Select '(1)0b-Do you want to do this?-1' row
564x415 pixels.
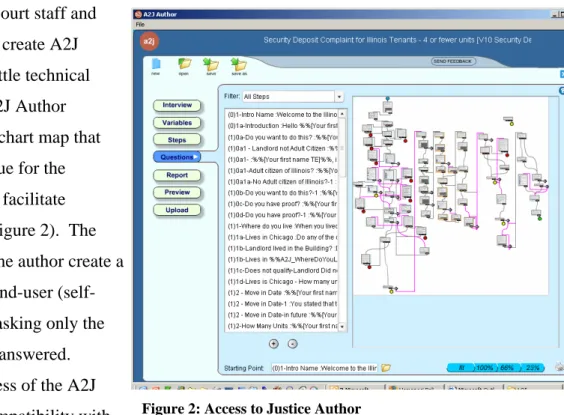coord(282,193)
